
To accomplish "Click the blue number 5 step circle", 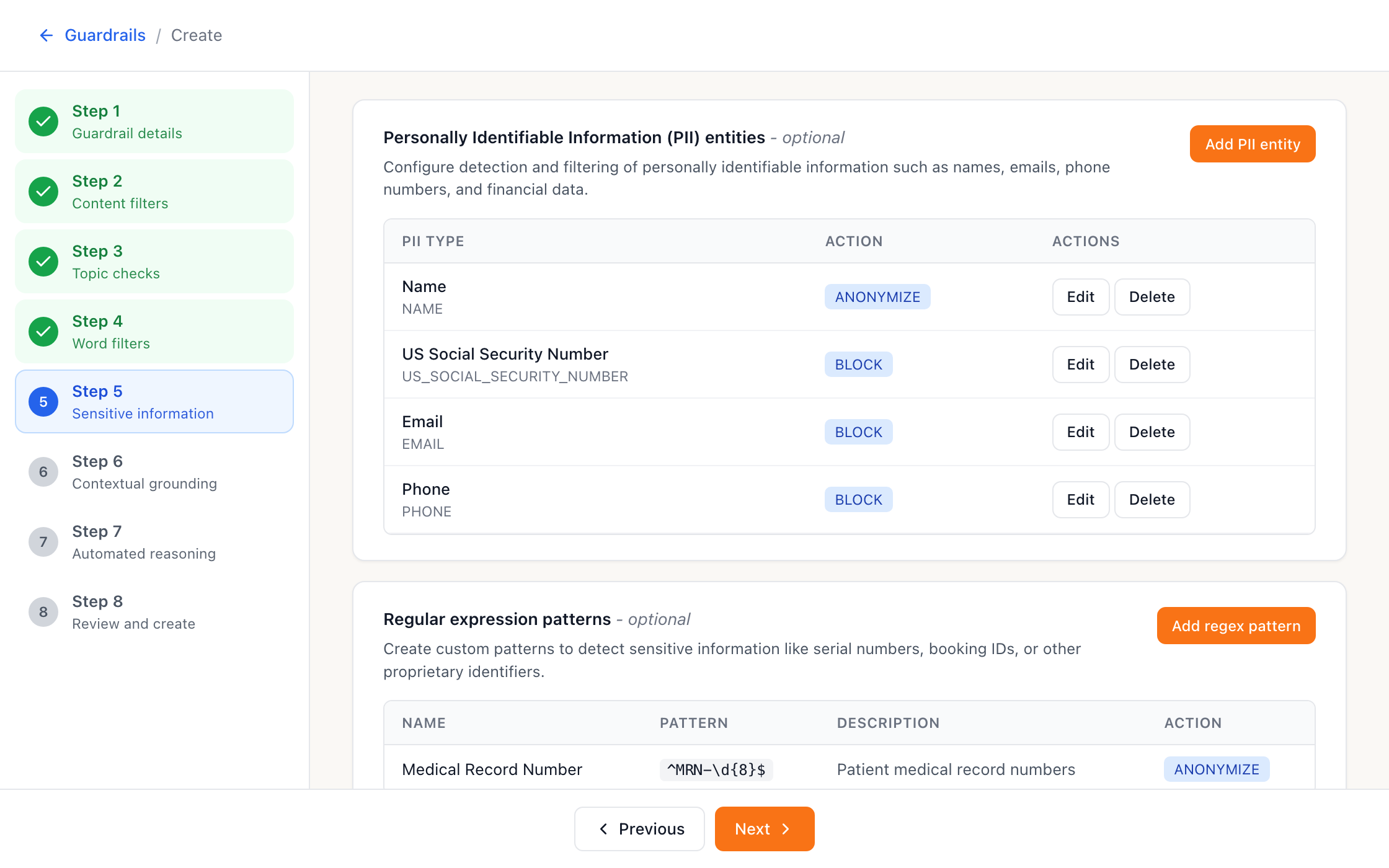I will click(x=43, y=402).
